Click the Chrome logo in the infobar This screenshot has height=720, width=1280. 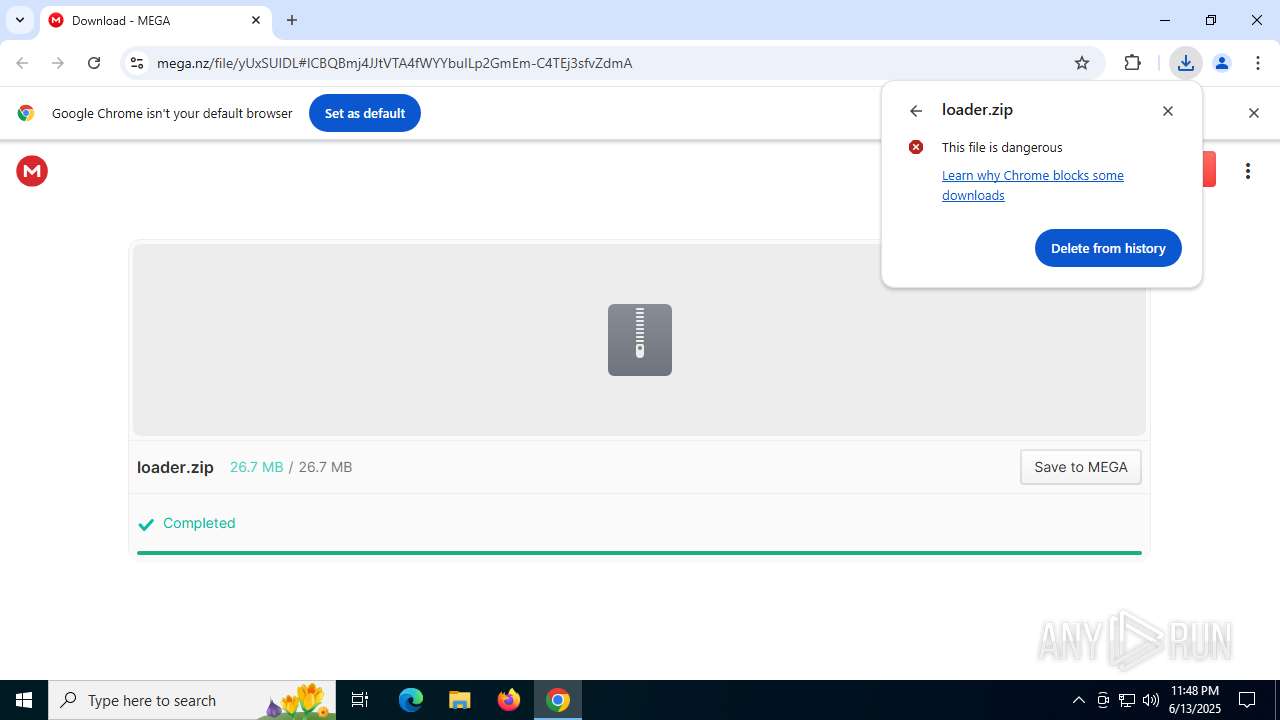point(26,113)
